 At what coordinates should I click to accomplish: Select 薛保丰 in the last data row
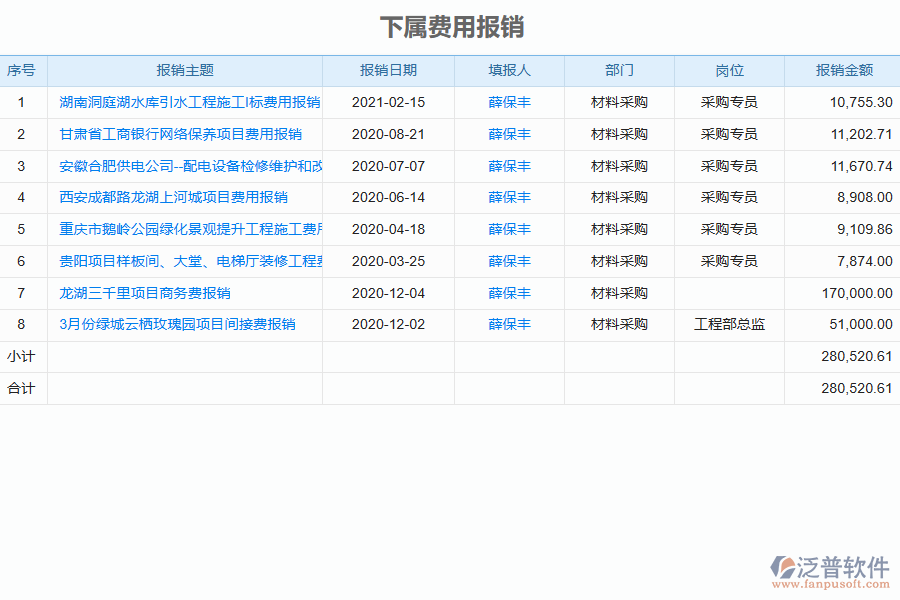509,324
